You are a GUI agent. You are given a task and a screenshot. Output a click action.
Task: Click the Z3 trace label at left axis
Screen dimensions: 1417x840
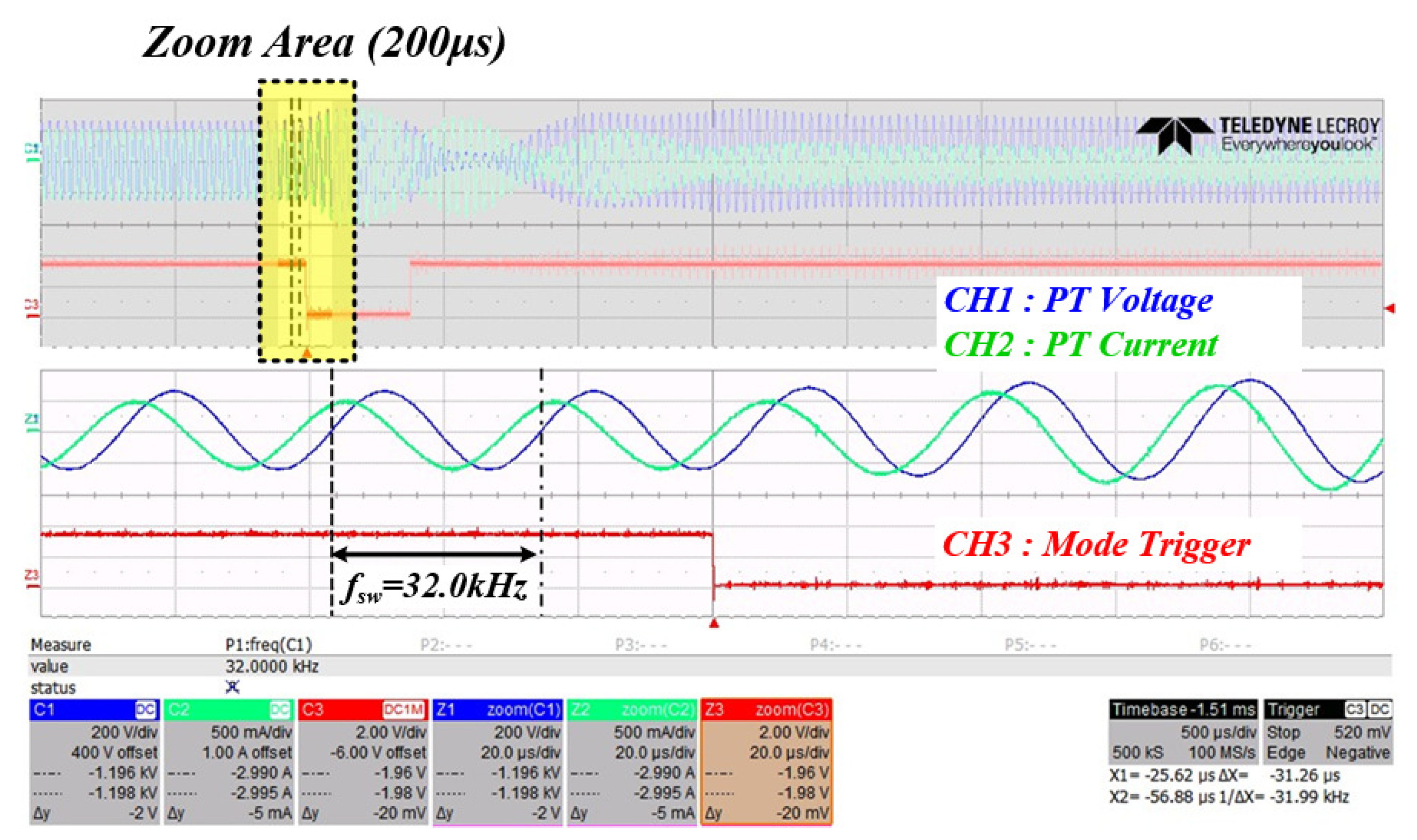pyautogui.click(x=31, y=576)
